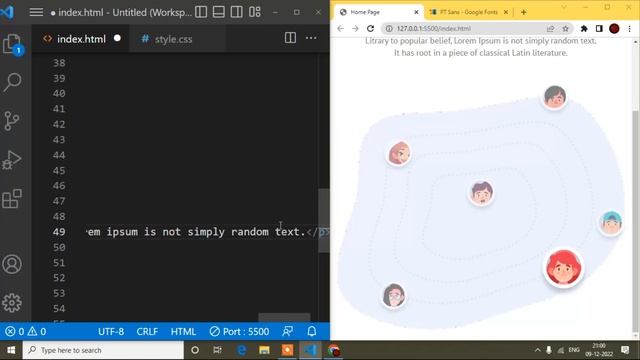Open Microsoft Edge from taskbar
640x360 pixels.
click(242, 350)
